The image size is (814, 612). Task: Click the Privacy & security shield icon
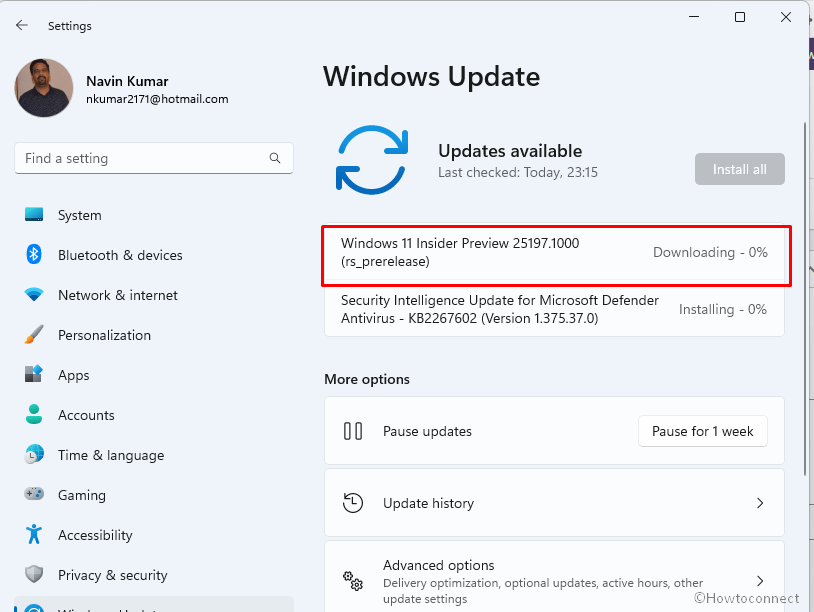34,574
